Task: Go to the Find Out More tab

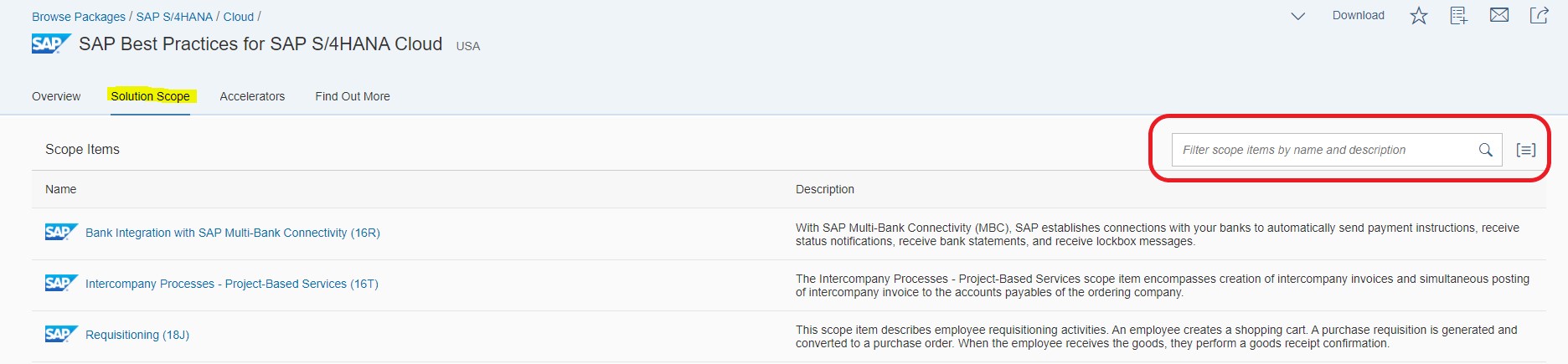Action: pyautogui.click(x=353, y=96)
